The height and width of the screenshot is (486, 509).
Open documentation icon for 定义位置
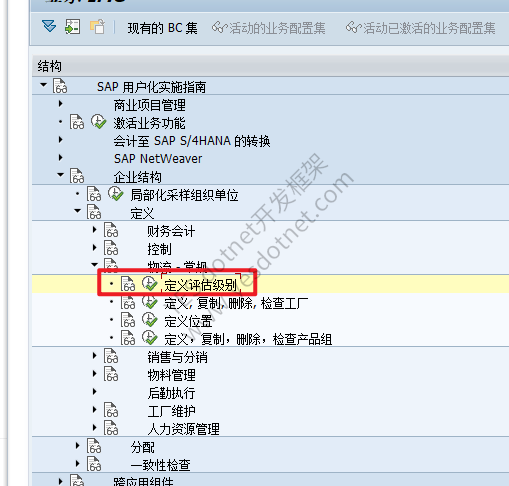click(x=128, y=320)
